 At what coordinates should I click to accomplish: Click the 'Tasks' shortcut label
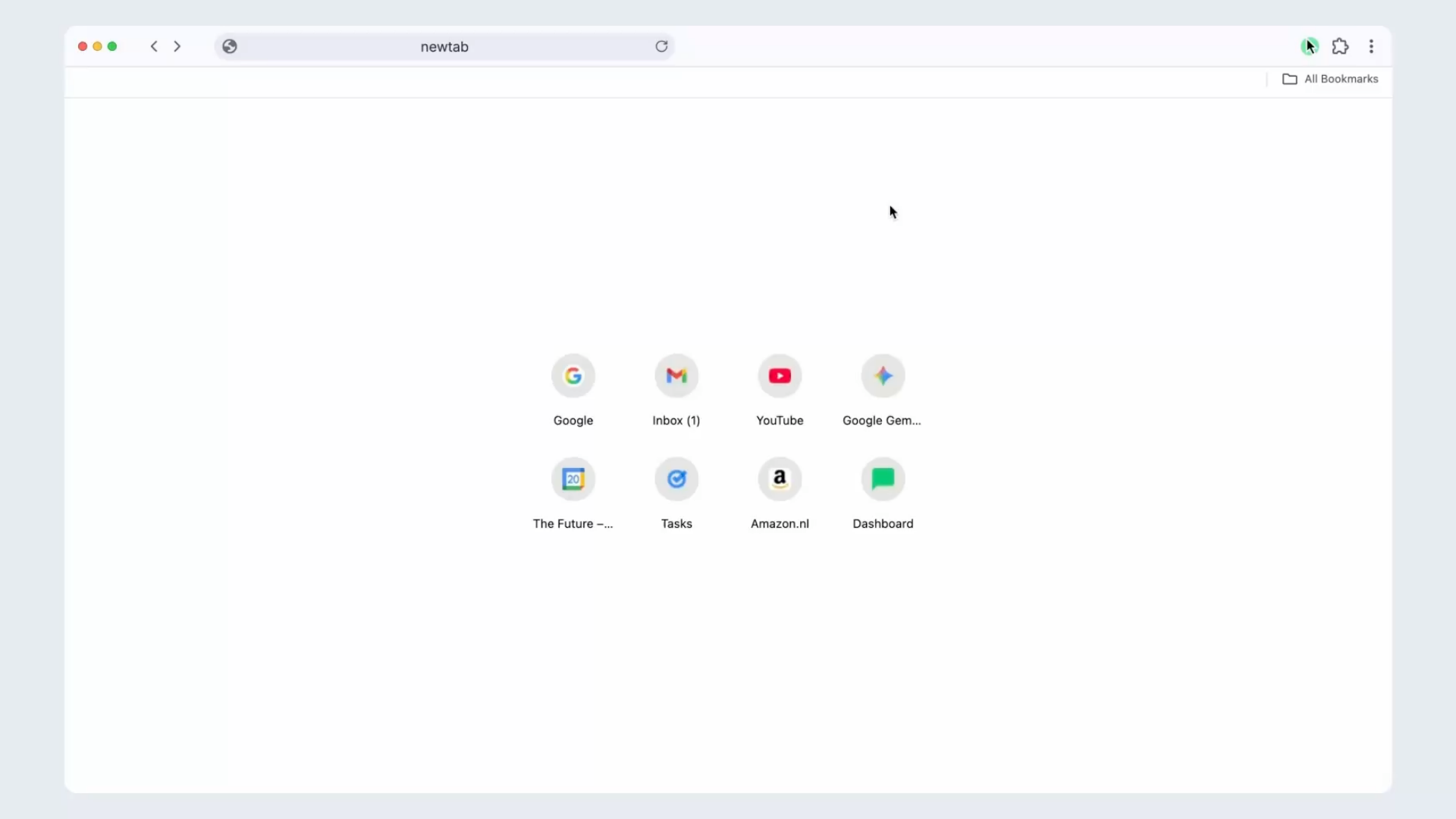click(676, 524)
